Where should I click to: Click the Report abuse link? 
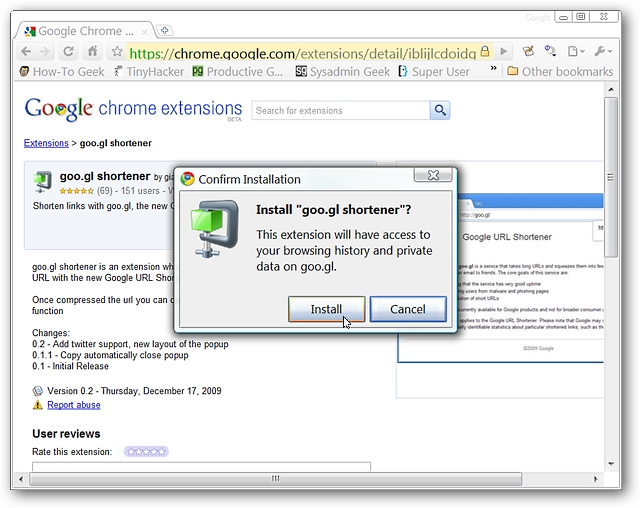click(73, 405)
